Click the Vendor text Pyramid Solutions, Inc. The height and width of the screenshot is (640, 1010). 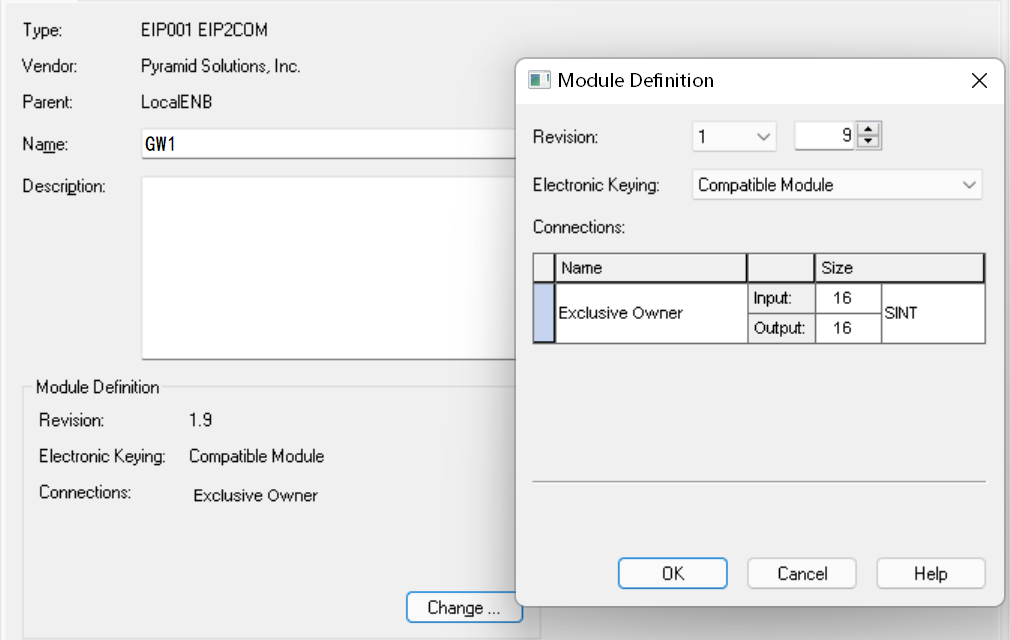[220, 66]
